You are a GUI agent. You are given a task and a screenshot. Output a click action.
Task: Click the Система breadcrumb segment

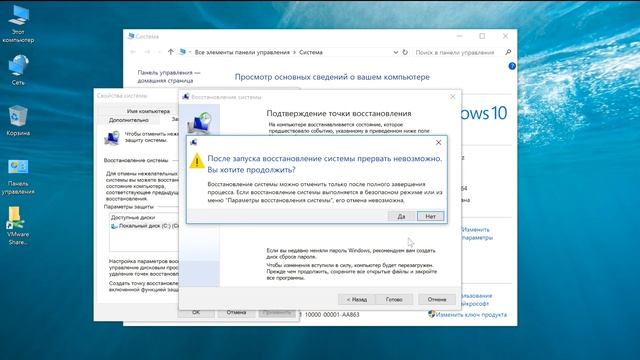click(311, 52)
